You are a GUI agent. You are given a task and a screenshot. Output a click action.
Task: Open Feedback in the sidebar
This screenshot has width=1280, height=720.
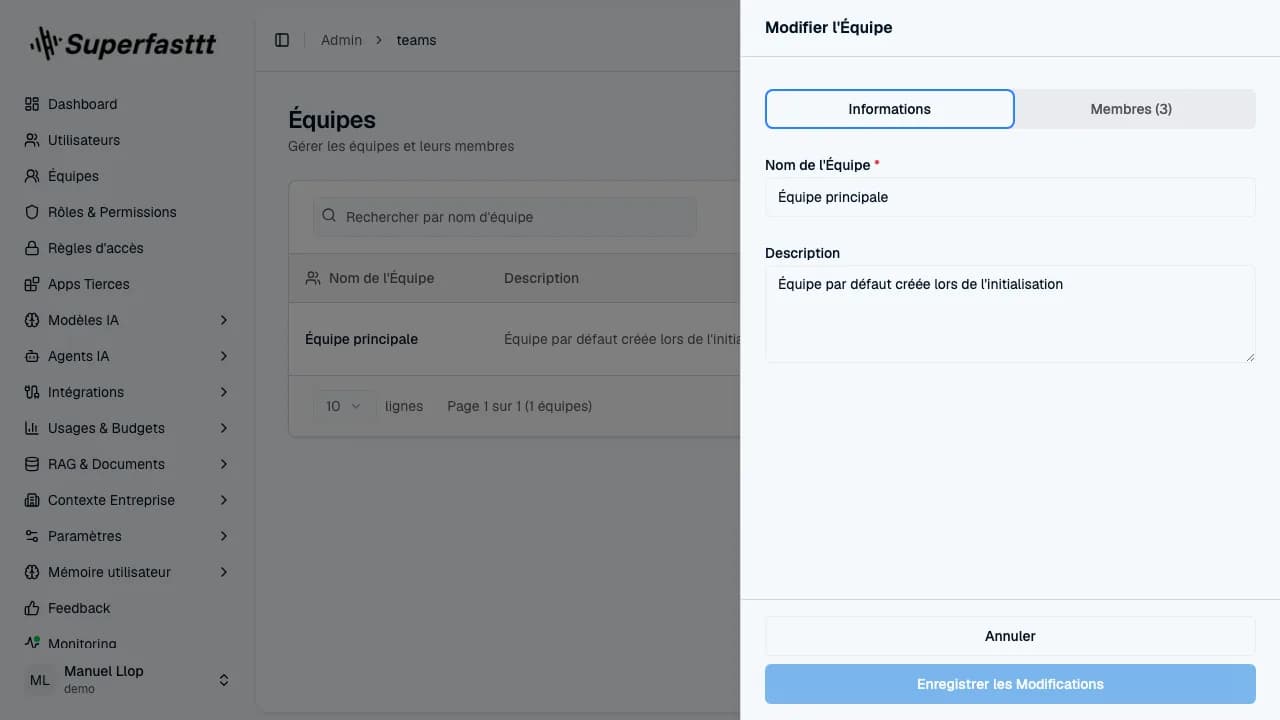tap(79, 608)
